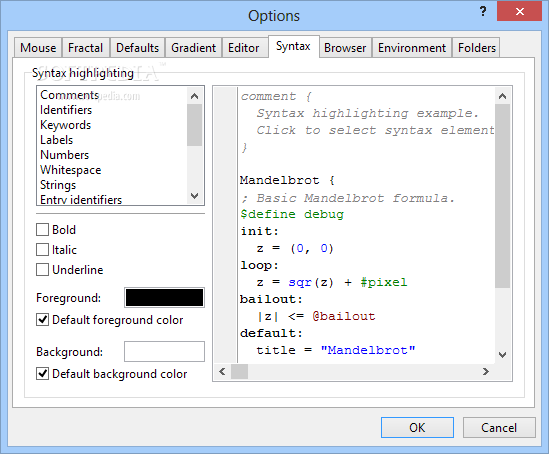Select the Syntax tab
Screen dimensions: 549x454
[293, 46]
